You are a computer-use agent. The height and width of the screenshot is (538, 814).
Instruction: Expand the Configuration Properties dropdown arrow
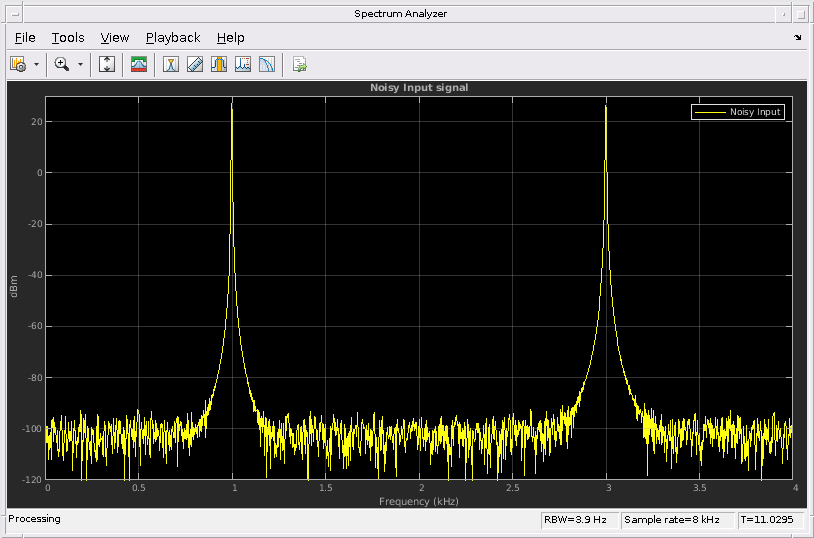(36, 64)
